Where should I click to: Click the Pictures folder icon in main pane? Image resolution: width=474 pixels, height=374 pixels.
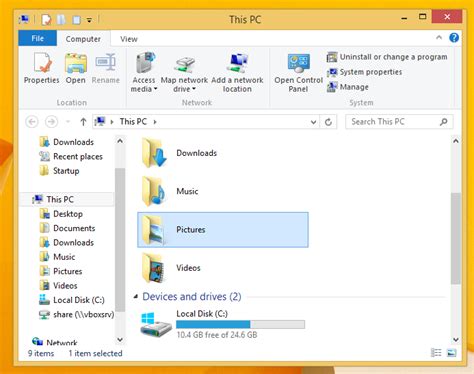pyautogui.click(x=153, y=230)
